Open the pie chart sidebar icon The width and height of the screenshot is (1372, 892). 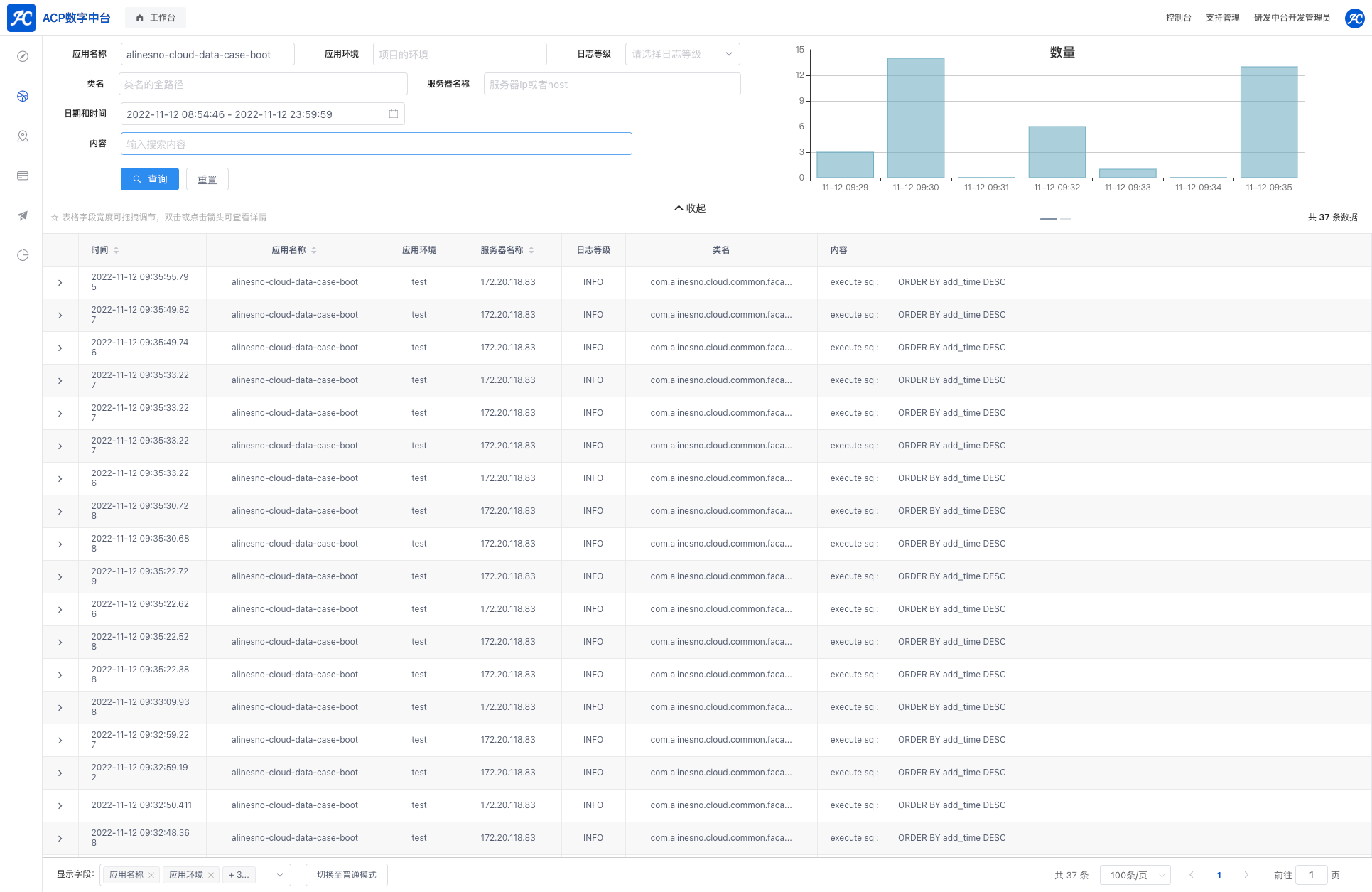(23, 255)
